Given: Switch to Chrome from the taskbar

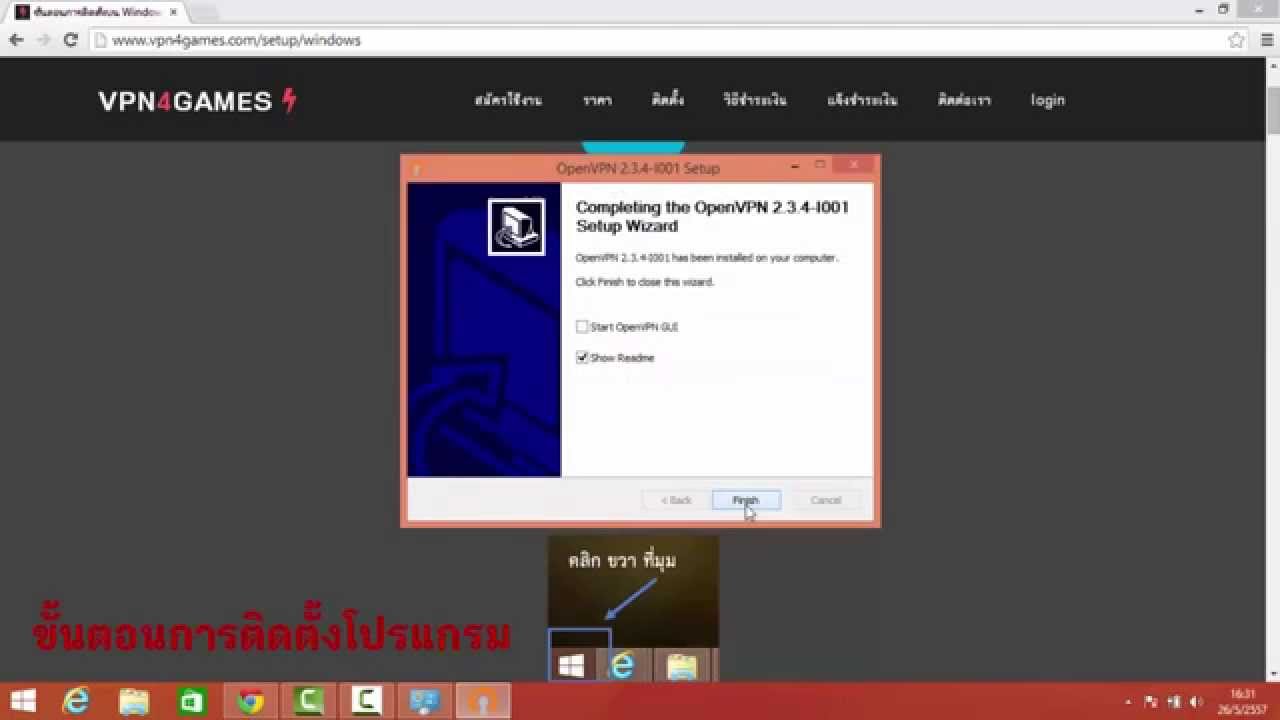Looking at the screenshot, I should coord(250,701).
